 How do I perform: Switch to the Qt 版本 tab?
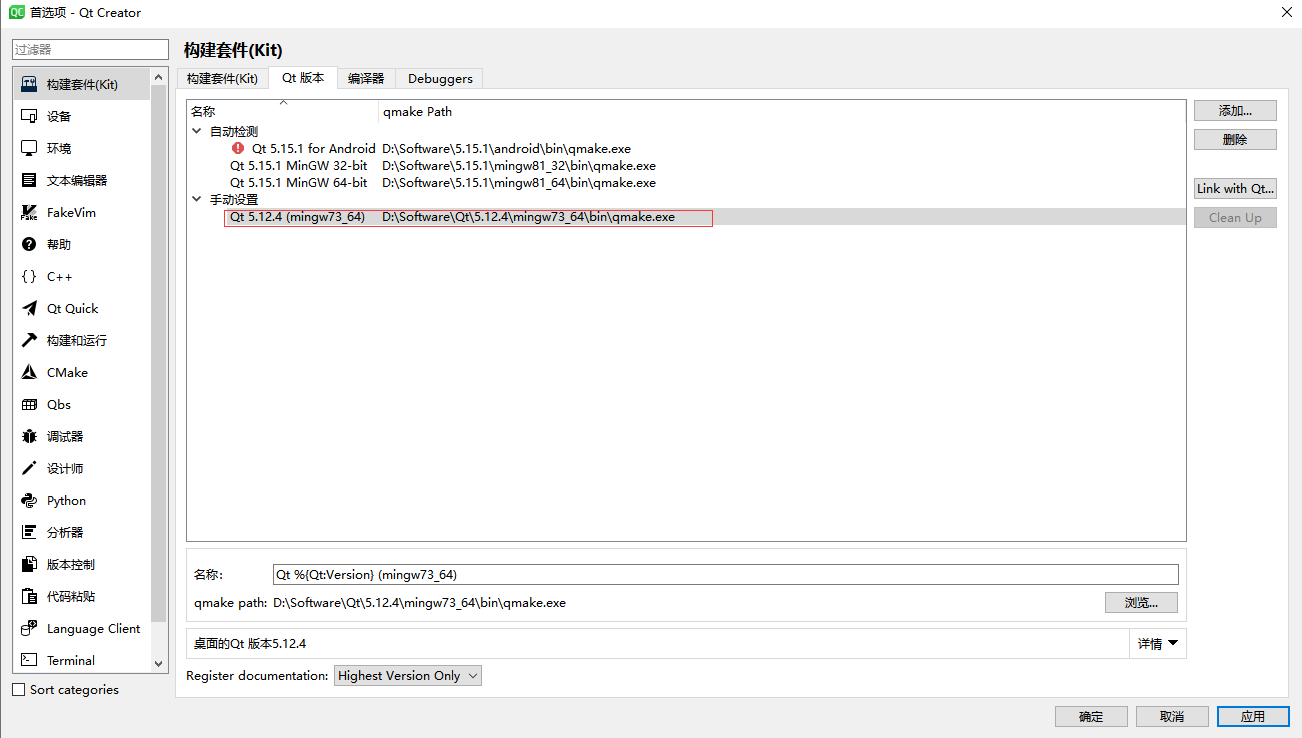303,77
